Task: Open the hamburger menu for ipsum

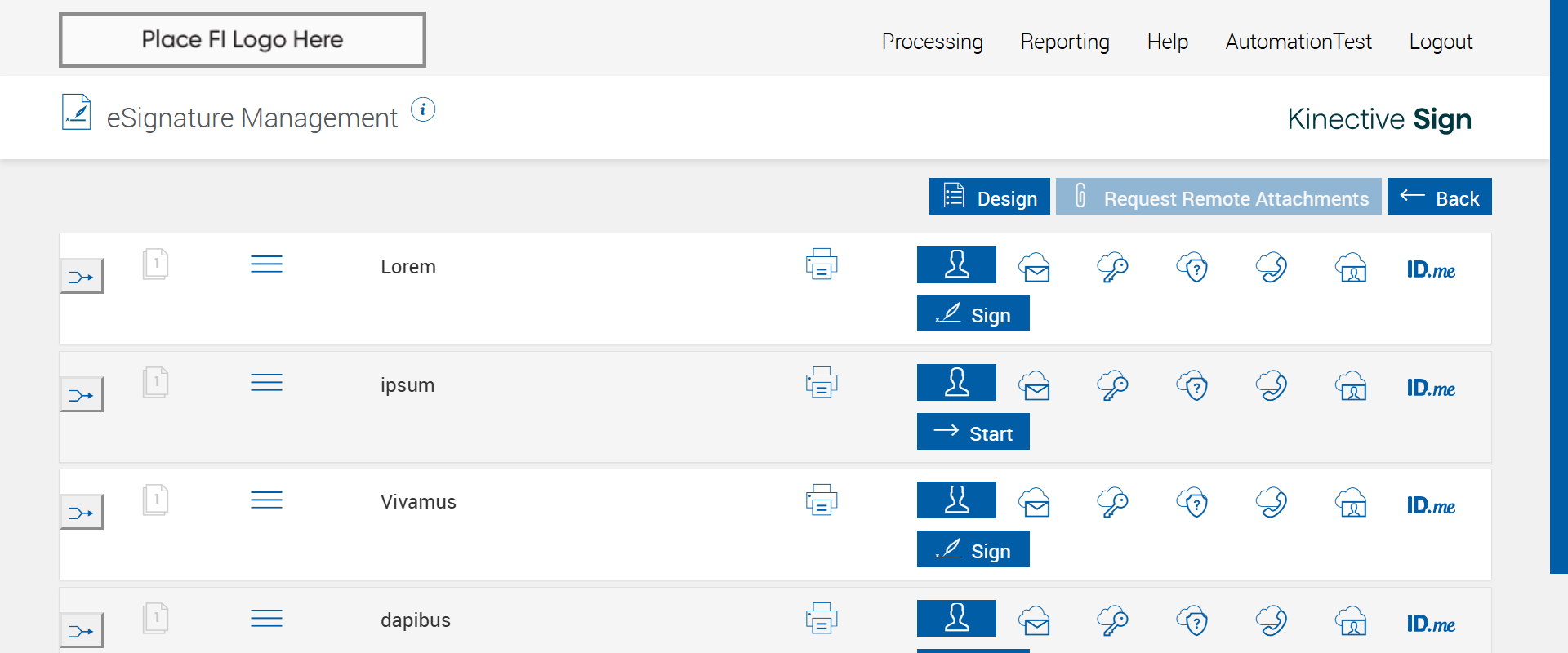Action: point(266,383)
